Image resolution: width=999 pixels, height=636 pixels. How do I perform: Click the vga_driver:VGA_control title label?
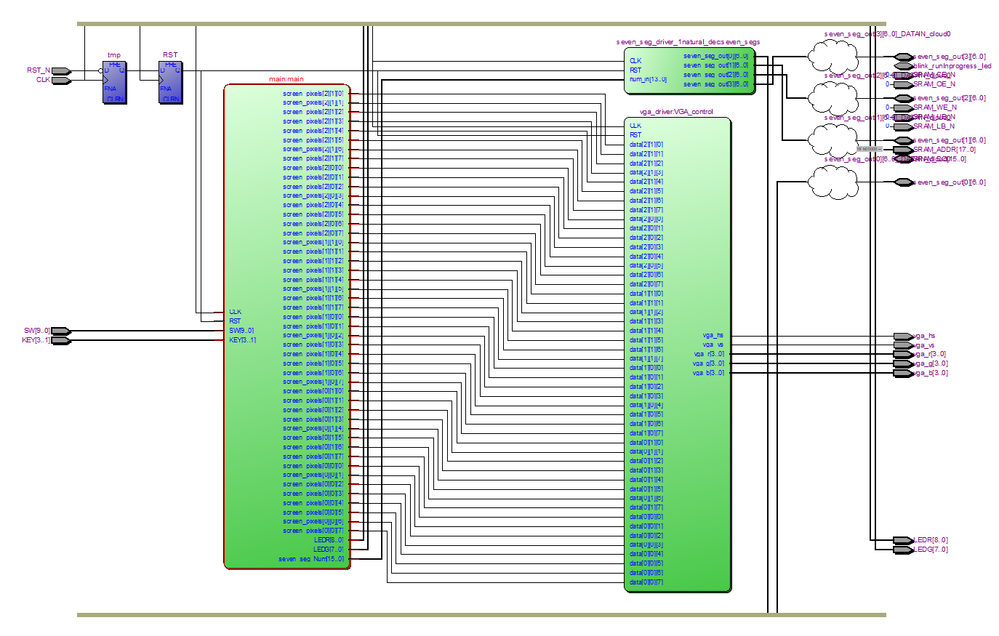click(677, 112)
